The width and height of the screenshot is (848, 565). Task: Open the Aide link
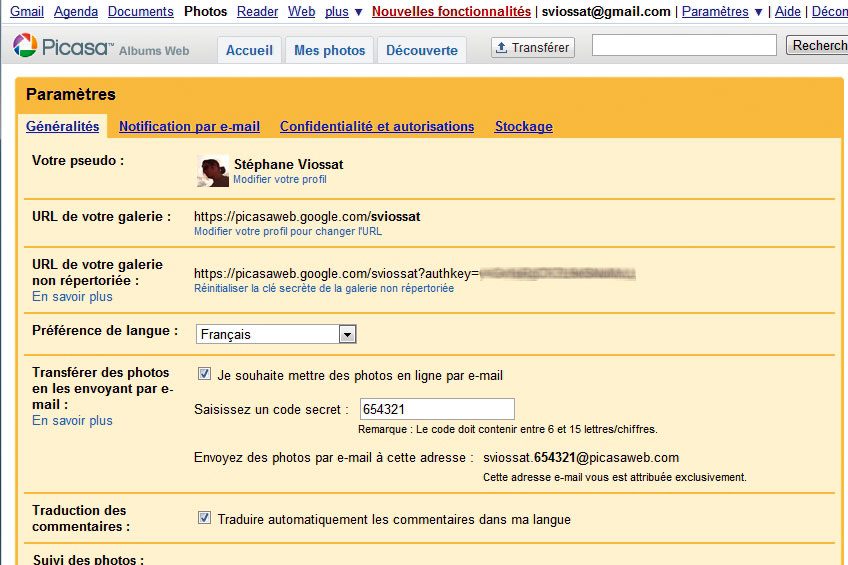[787, 11]
